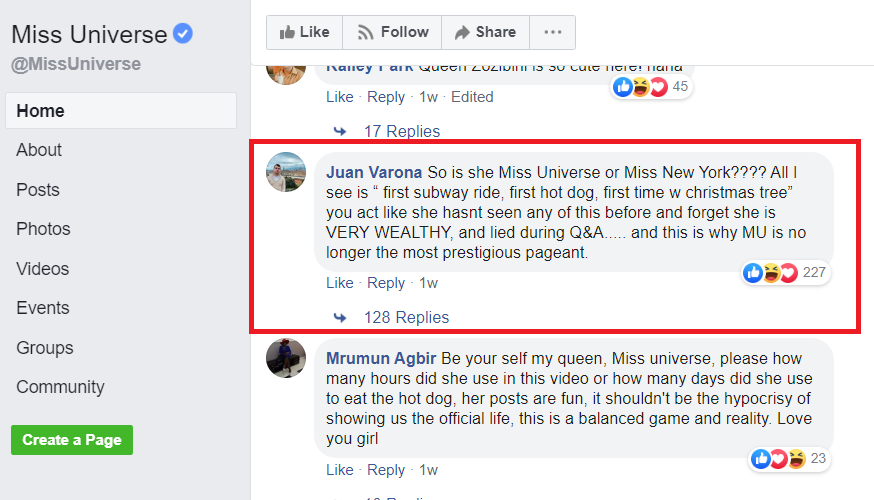Viewport: 874px width, 500px height.
Task: Like the Miss Universe page
Action: [304, 32]
